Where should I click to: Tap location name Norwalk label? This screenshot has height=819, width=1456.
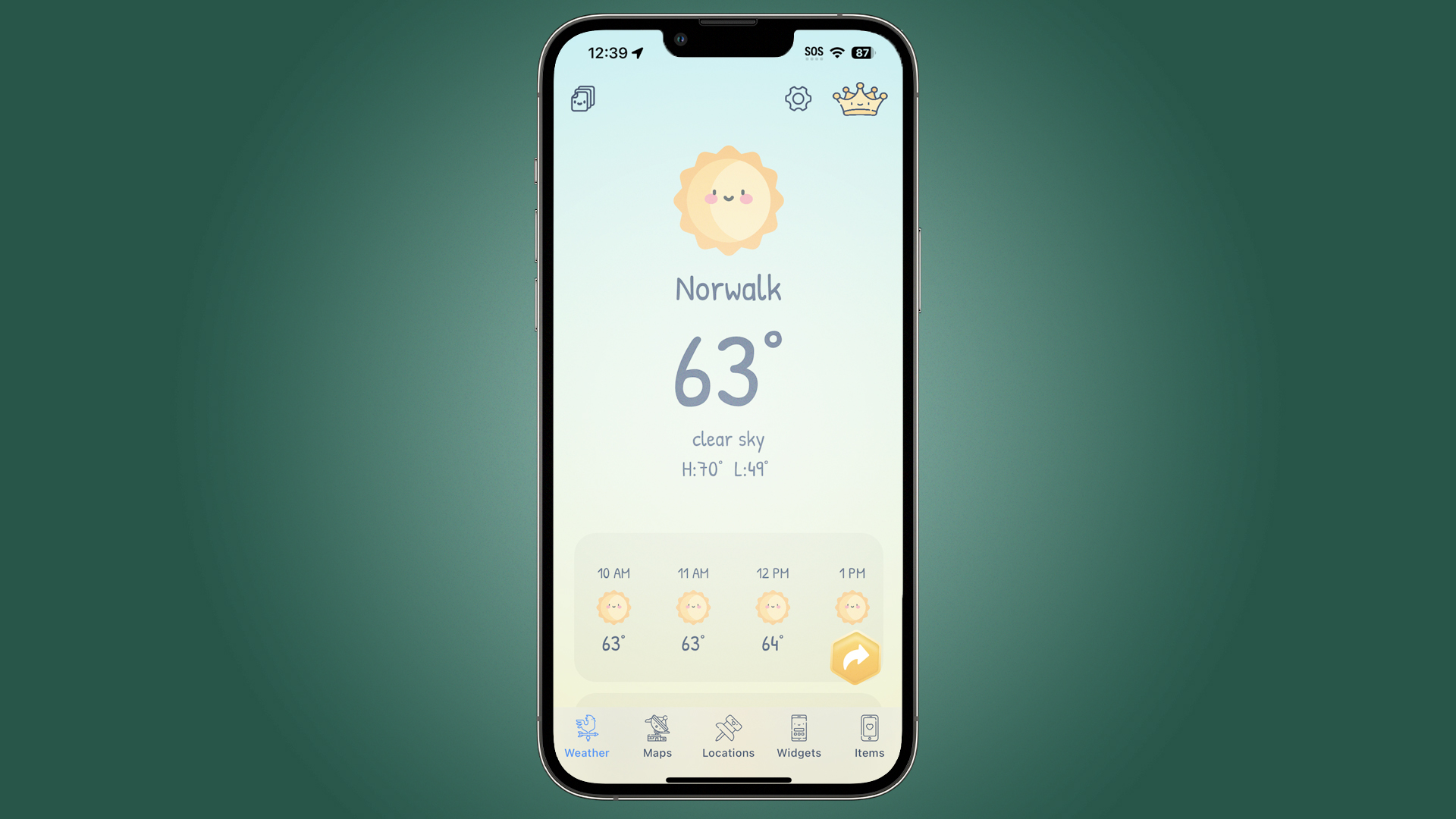point(727,289)
